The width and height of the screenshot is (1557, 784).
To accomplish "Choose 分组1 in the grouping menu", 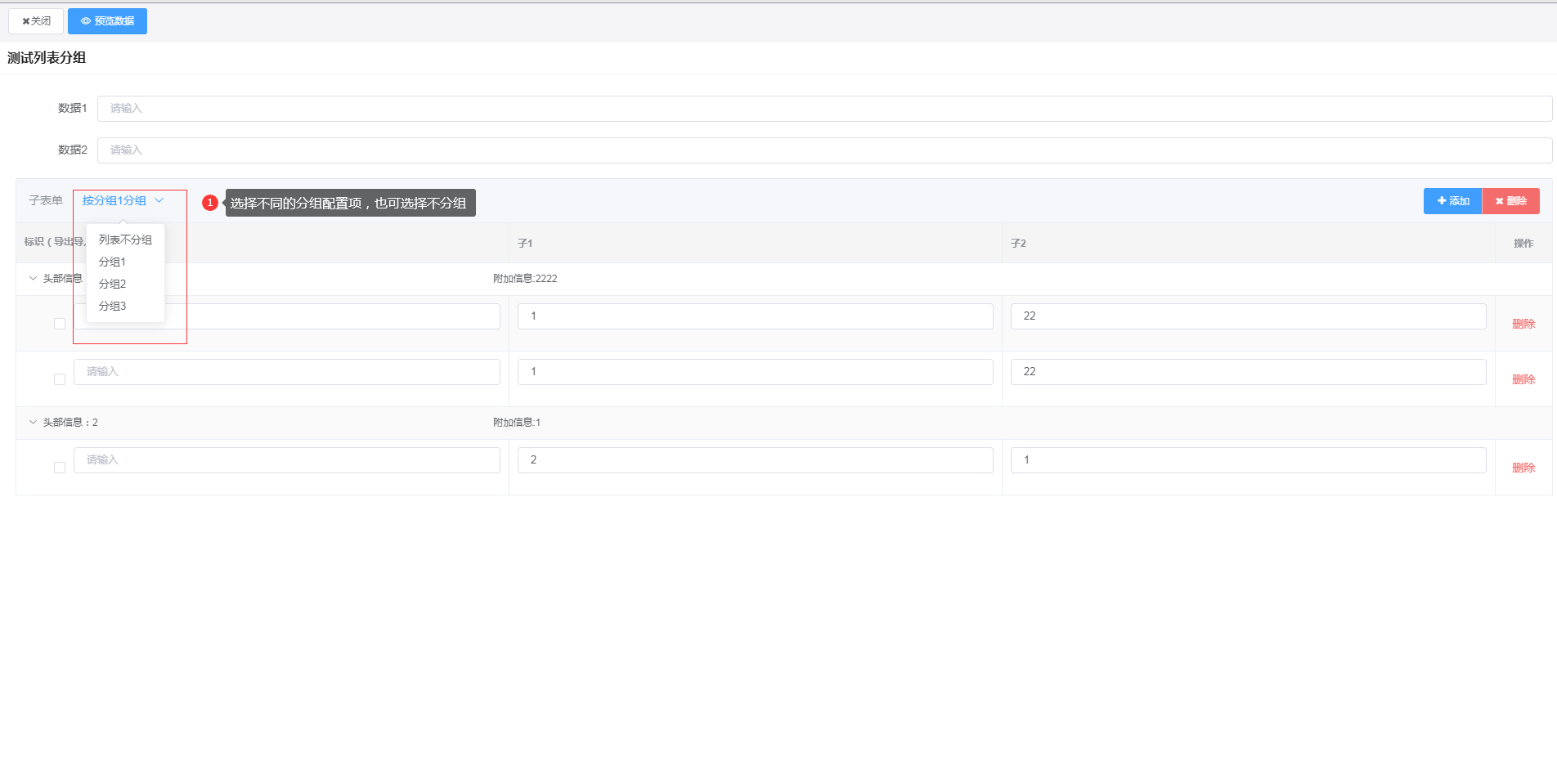I will [x=112, y=262].
